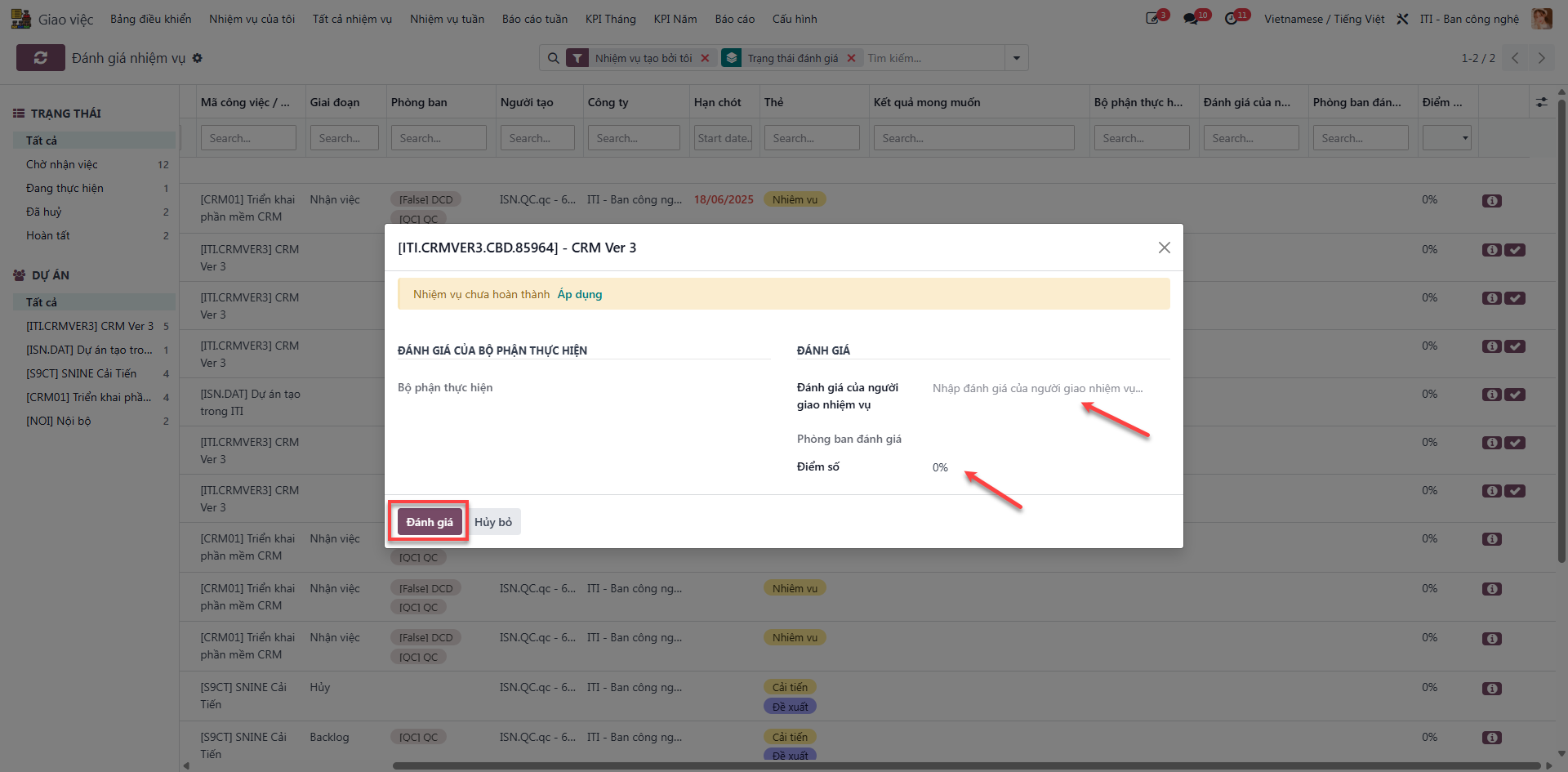Remove the Trạng thái đánh giá group filter

click(x=851, y=58)
